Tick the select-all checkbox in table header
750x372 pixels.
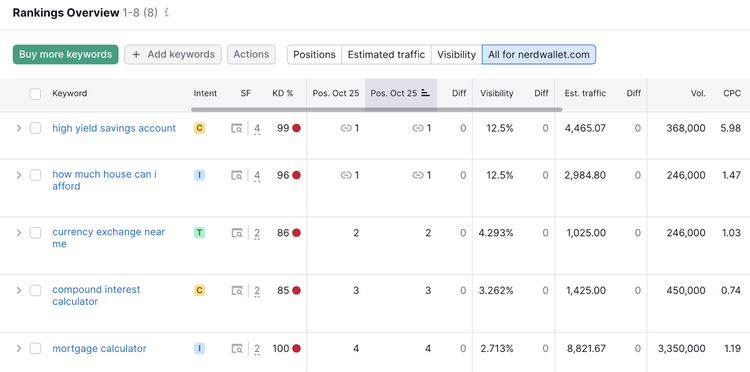pos(35,94)
